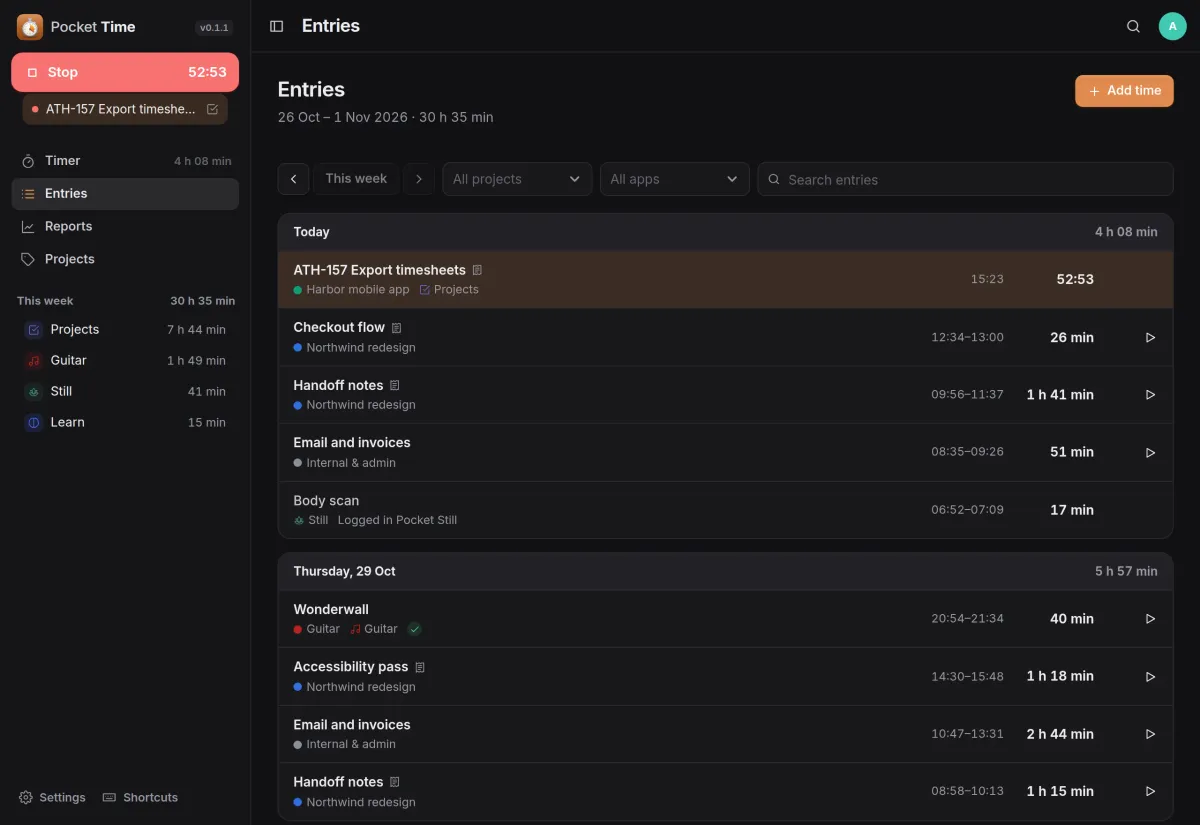Open the All projects dropdown
This screenshot has width=1200, height=825.
517,179
